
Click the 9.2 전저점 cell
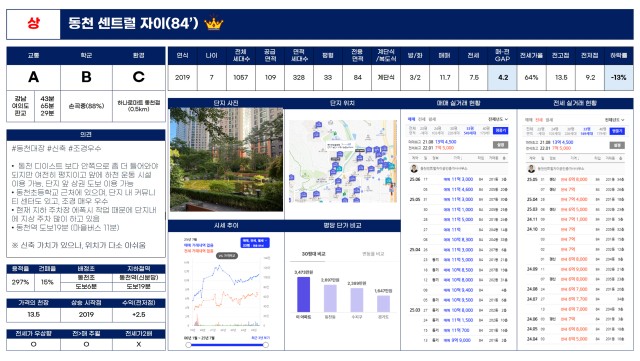pyautogui.click(x=590, y=77)
